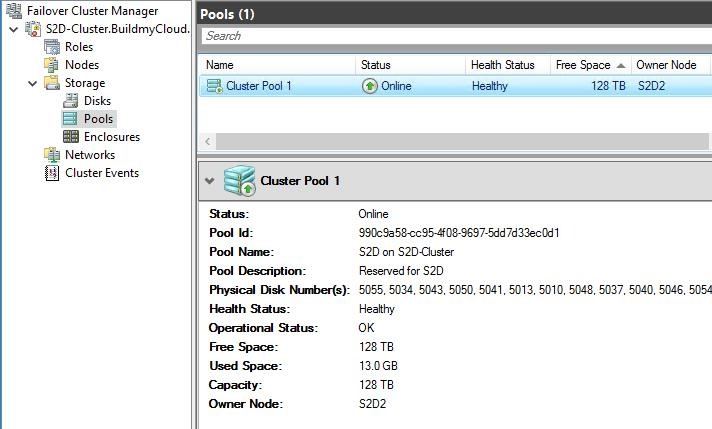Click the S2D-Cluster node icon
Image resolution: width=712 pixels, height=429 pixels.
point(33,29)
